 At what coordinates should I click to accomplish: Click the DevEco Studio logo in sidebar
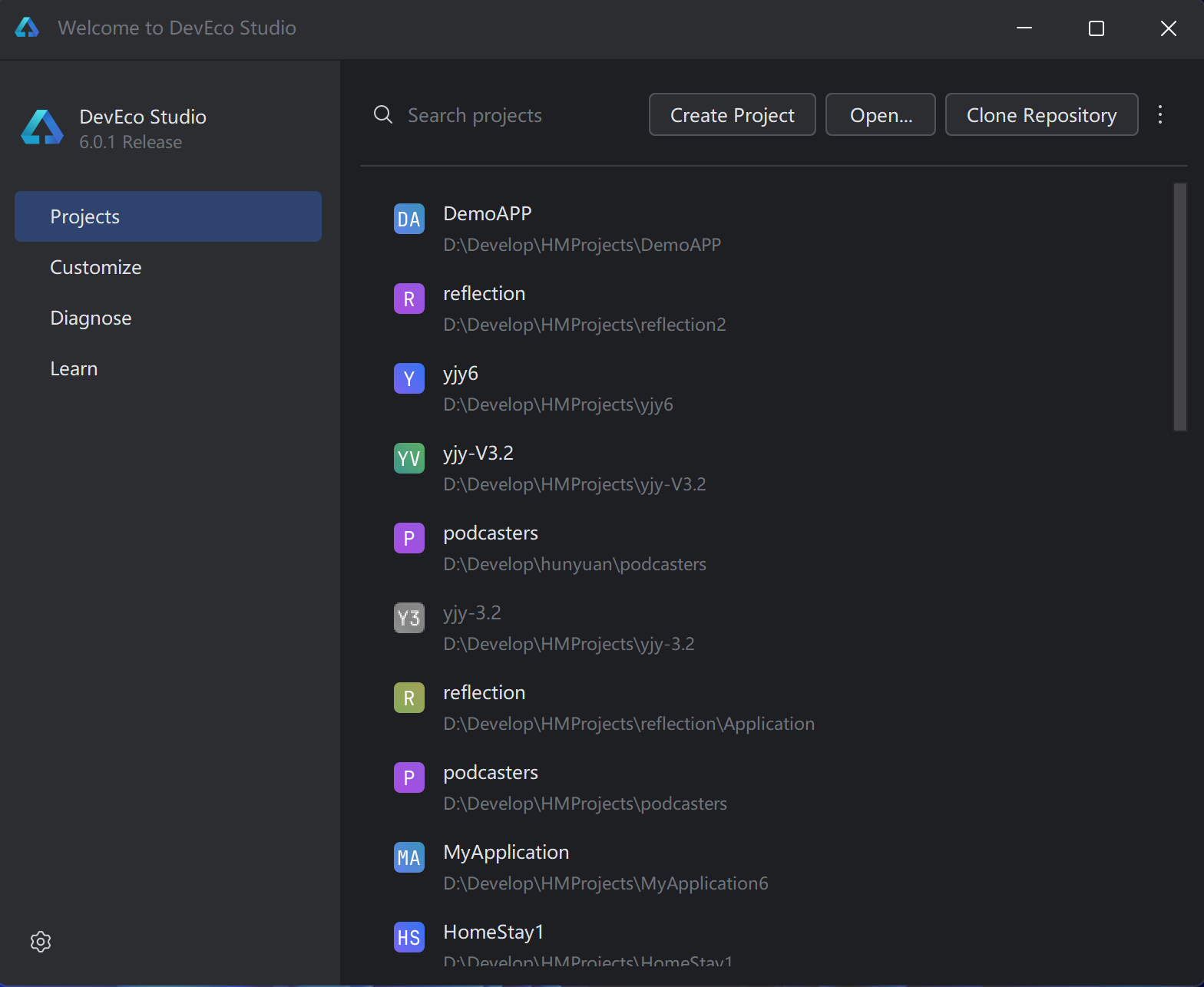[x=42, y=127]
